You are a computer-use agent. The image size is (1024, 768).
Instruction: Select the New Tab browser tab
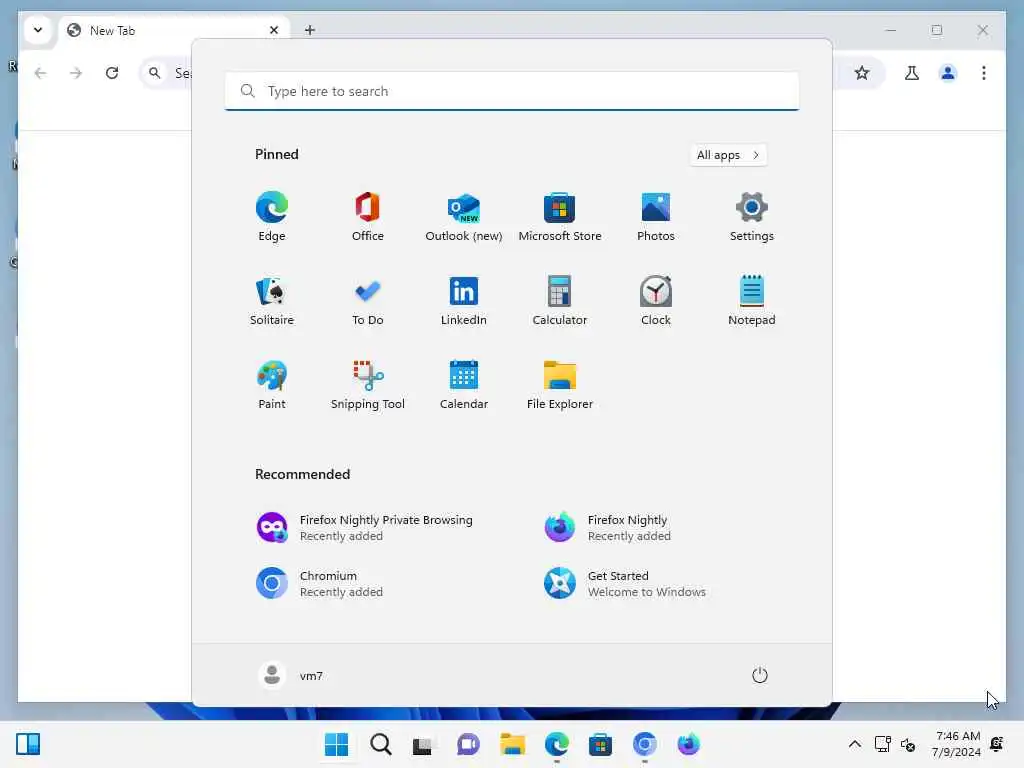coord(173,31)
